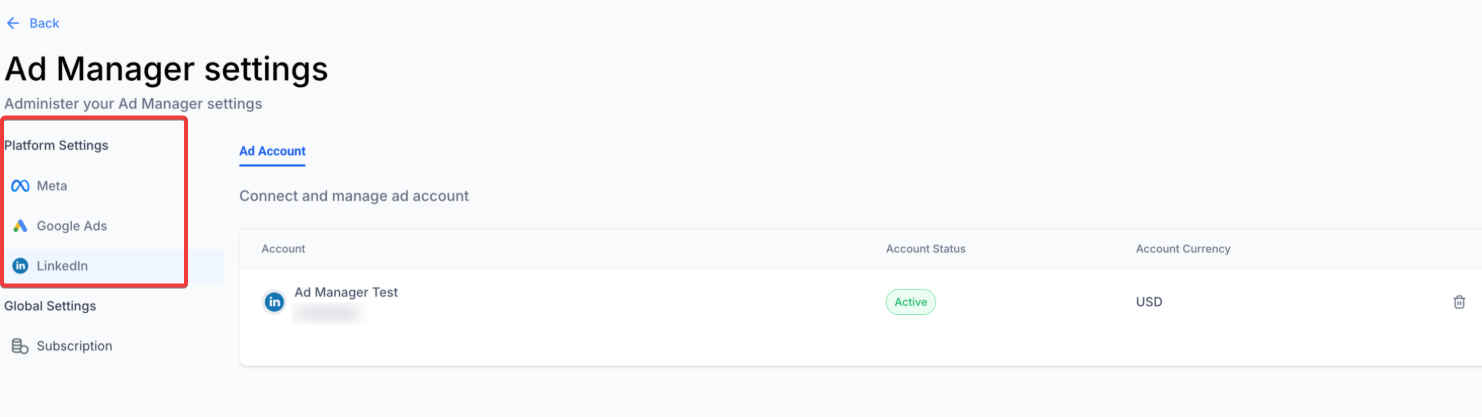
Task: Switch to the Ad Account tab
Action: pyautogui.click(x=272, y=152)
